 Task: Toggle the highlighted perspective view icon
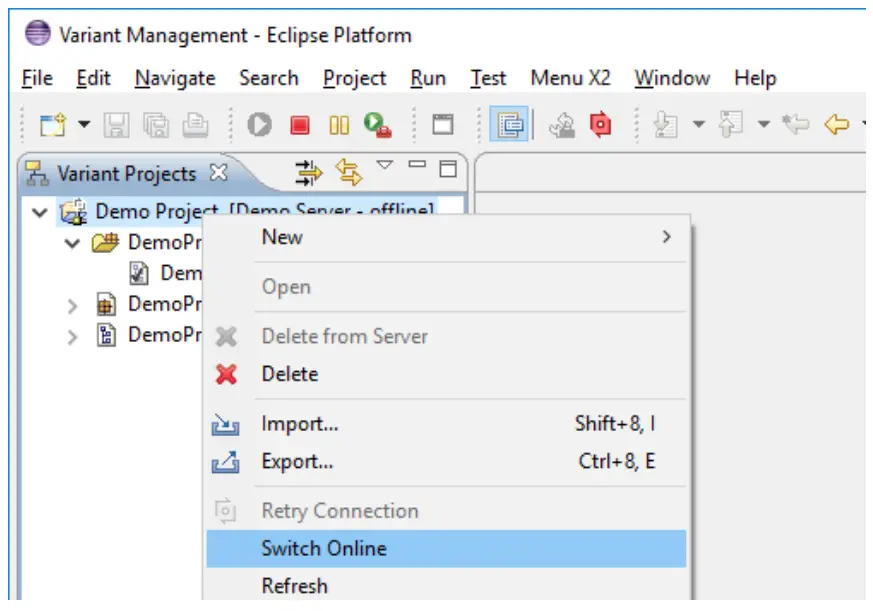coord(509,124)
